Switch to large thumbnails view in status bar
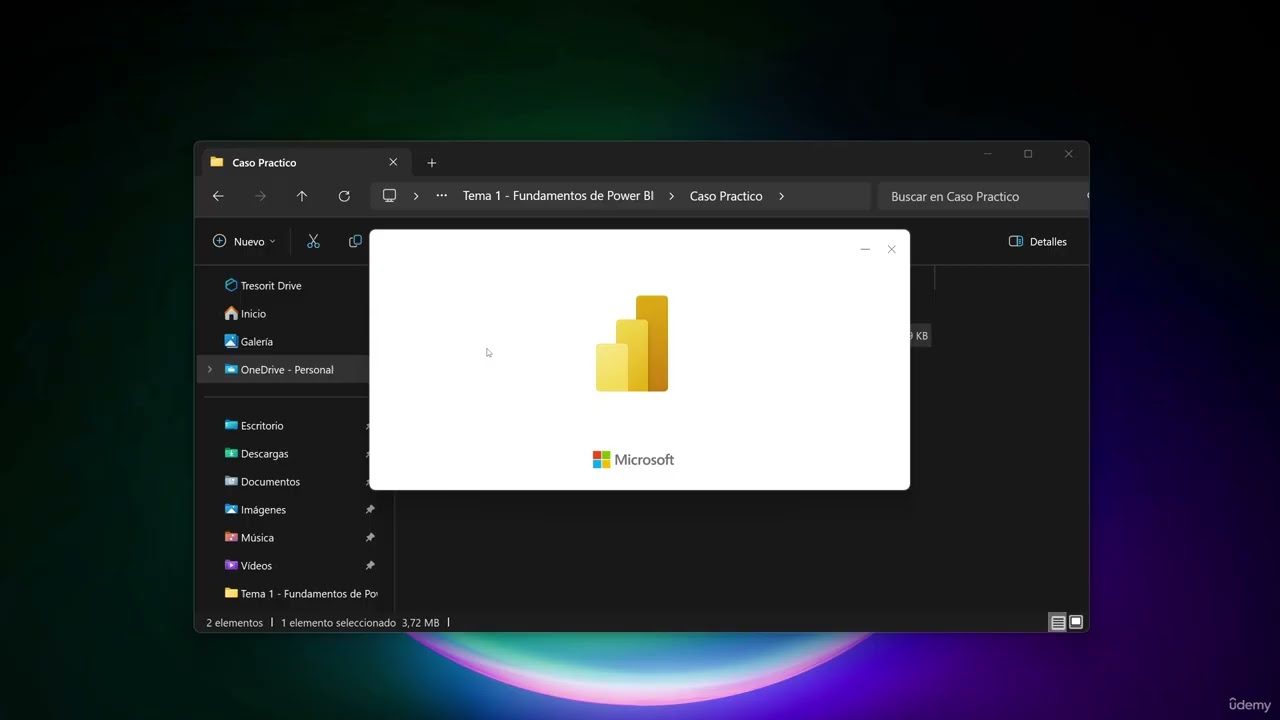Screen dimensions: 1280x720 [x=1076, y=622]
